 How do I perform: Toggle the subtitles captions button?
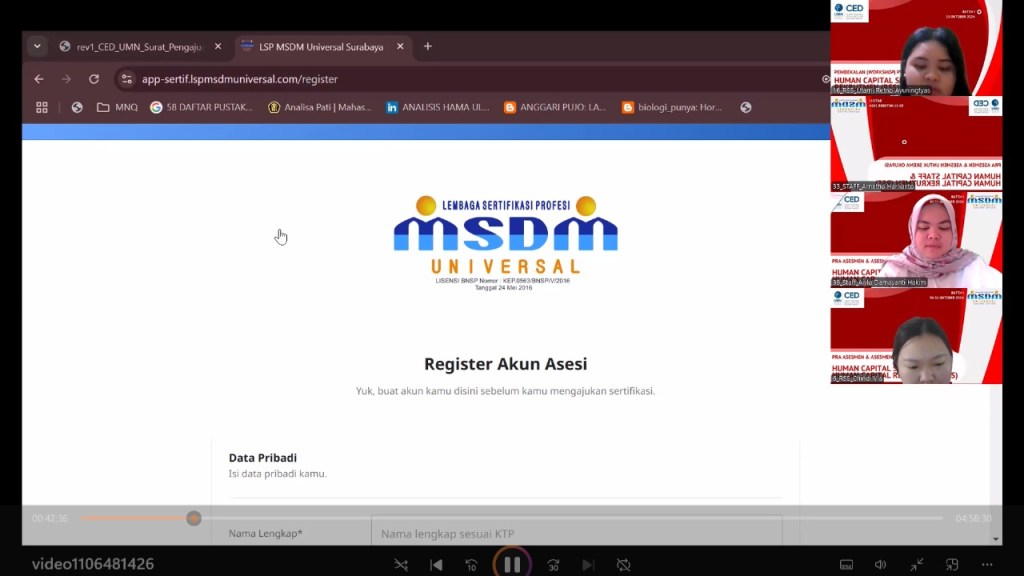coord(846,565)
